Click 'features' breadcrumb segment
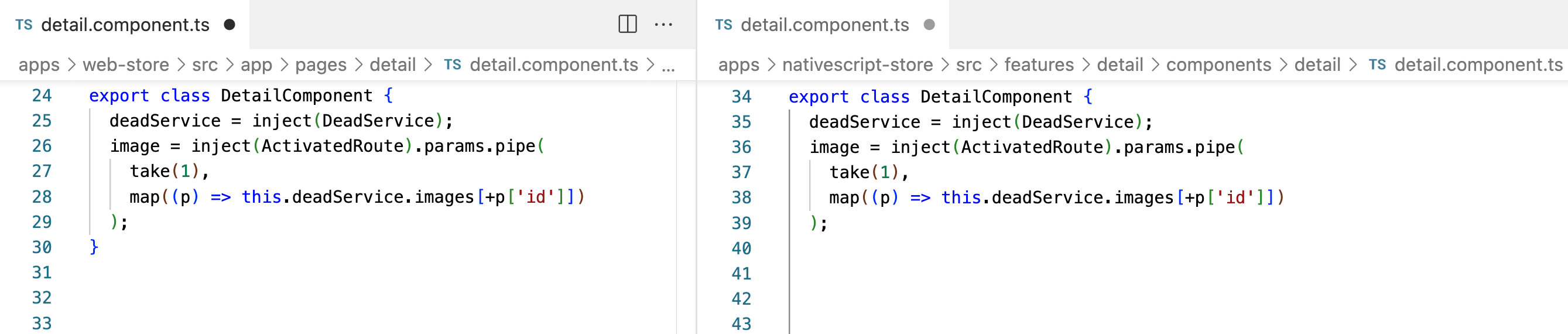This screenshot has width=1568, height=334. [x=1039, y=64]
